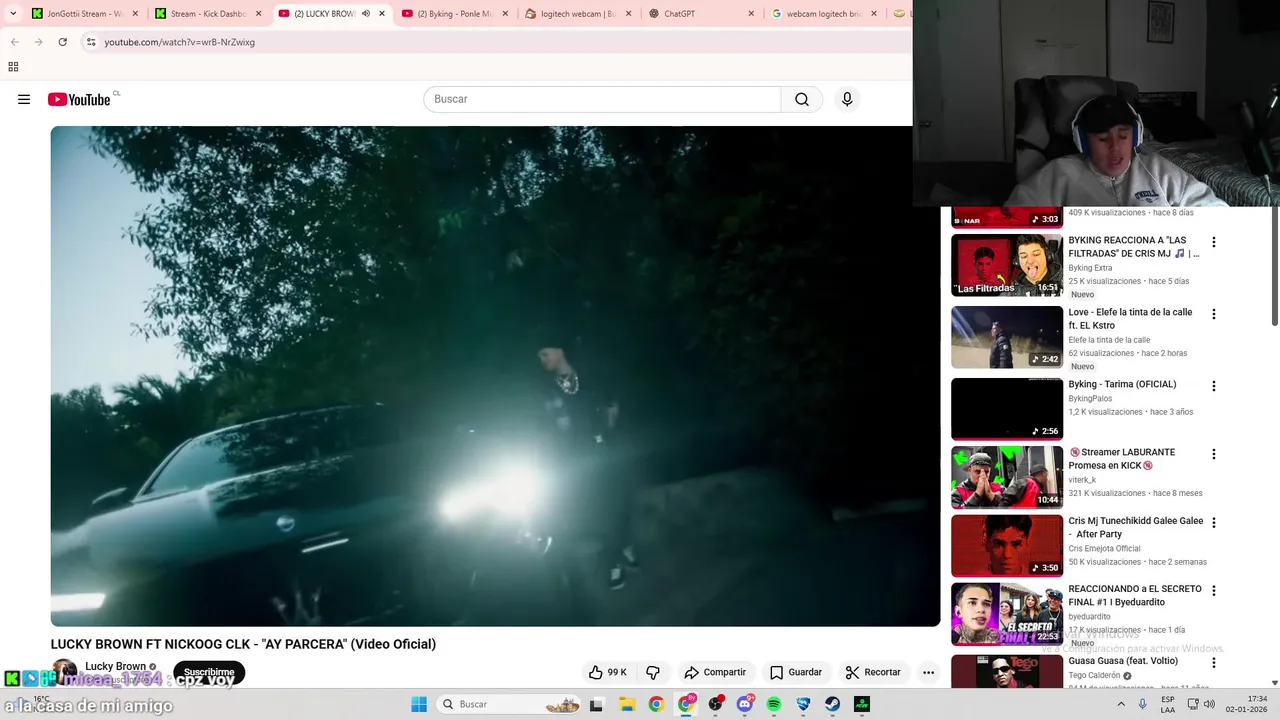The height and width of the screenshot is (720, 1280).
Task: Open Lucky Brown channel name link
Action: point(115,666)
